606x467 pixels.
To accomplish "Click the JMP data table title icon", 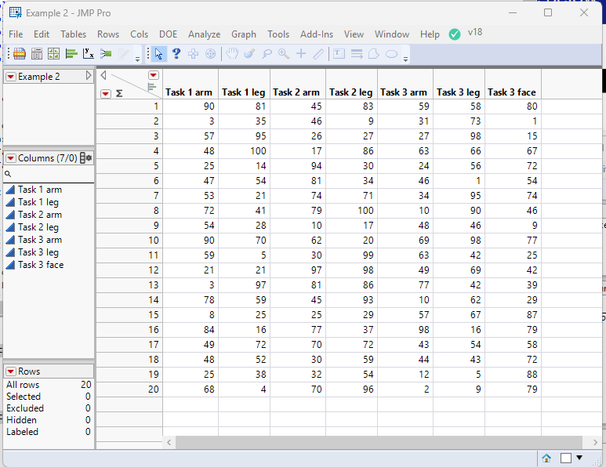I will tap(15, 13).
